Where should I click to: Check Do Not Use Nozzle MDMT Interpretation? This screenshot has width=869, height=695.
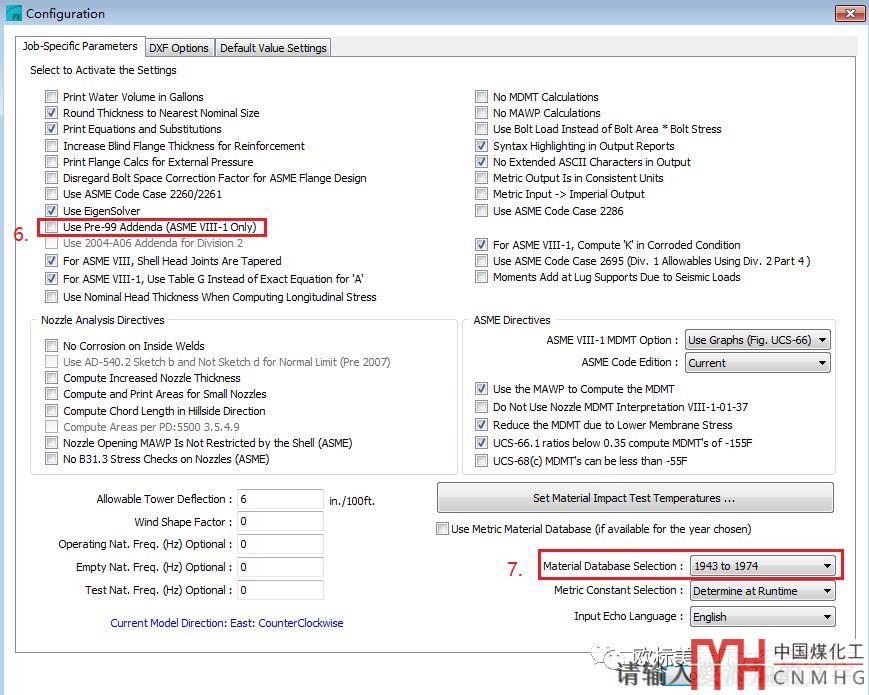coord(482,407)
